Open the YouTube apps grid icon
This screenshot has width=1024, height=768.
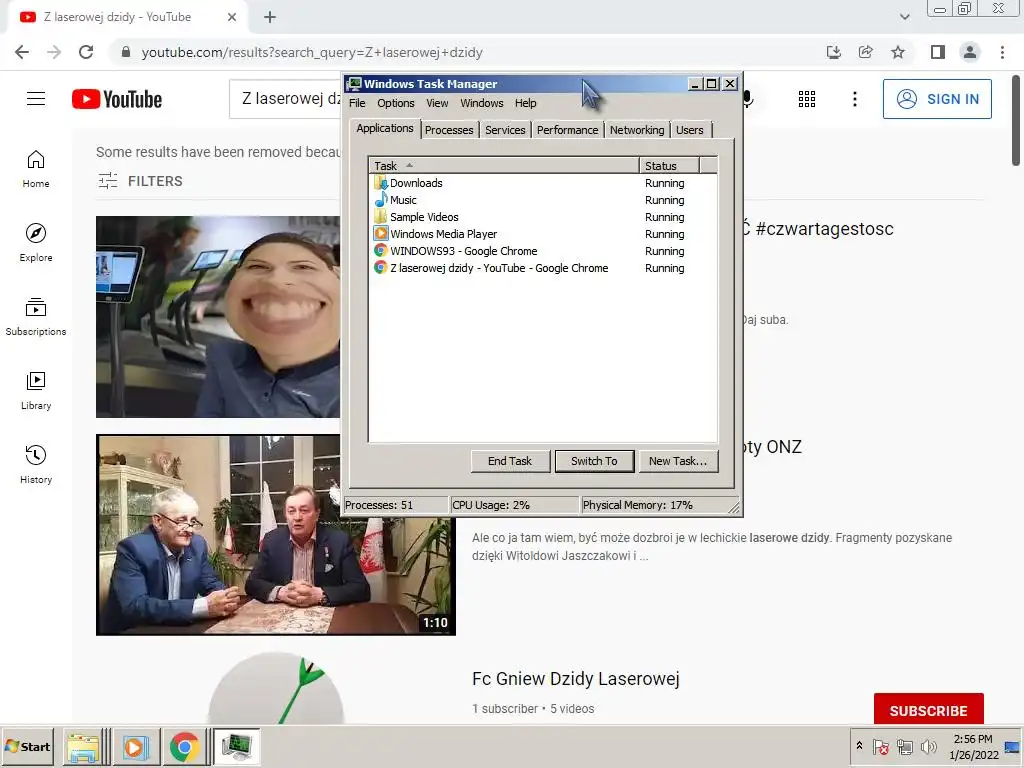(807, 99)
